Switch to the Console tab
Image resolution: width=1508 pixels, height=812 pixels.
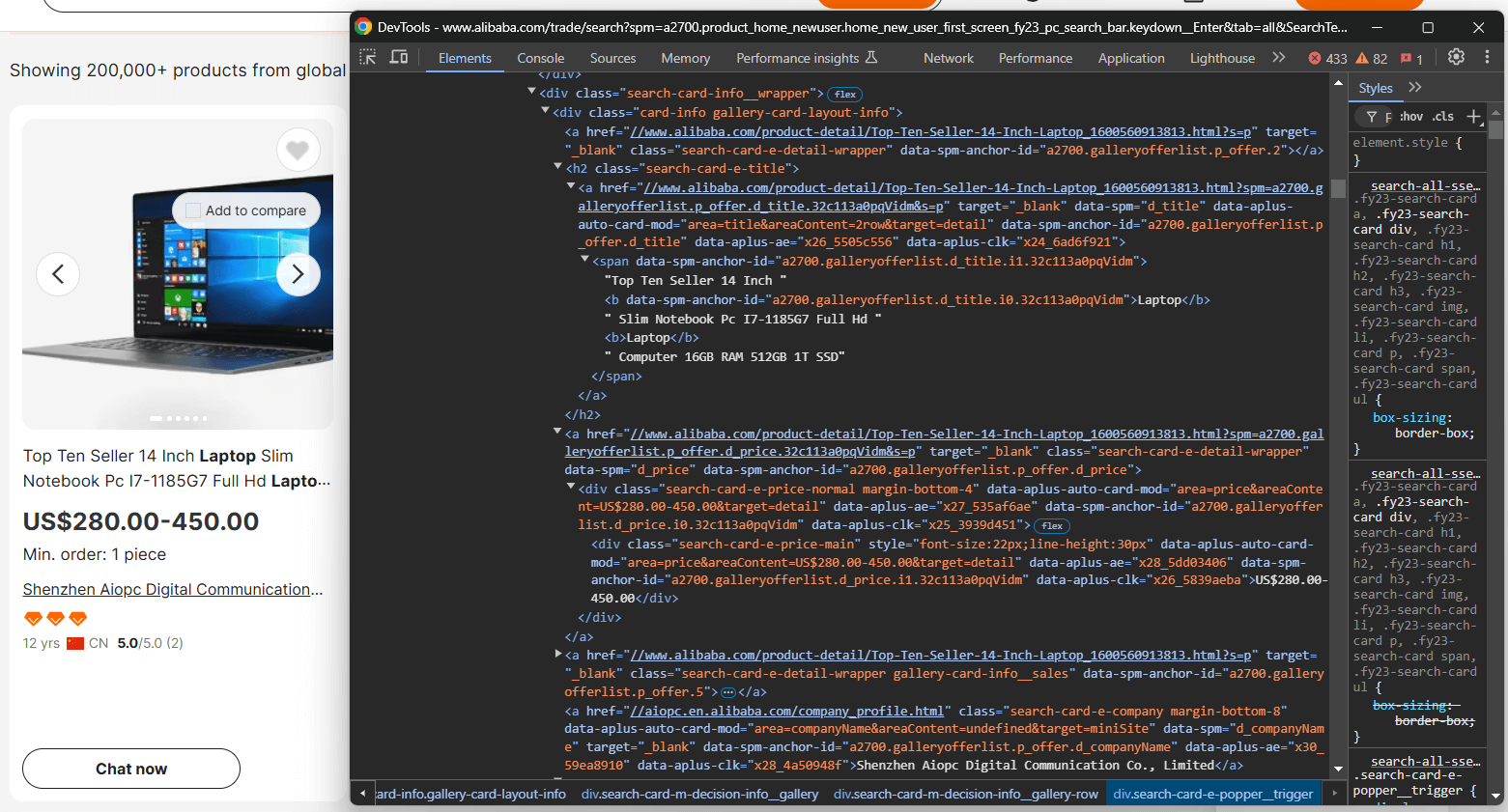(540, 58)
